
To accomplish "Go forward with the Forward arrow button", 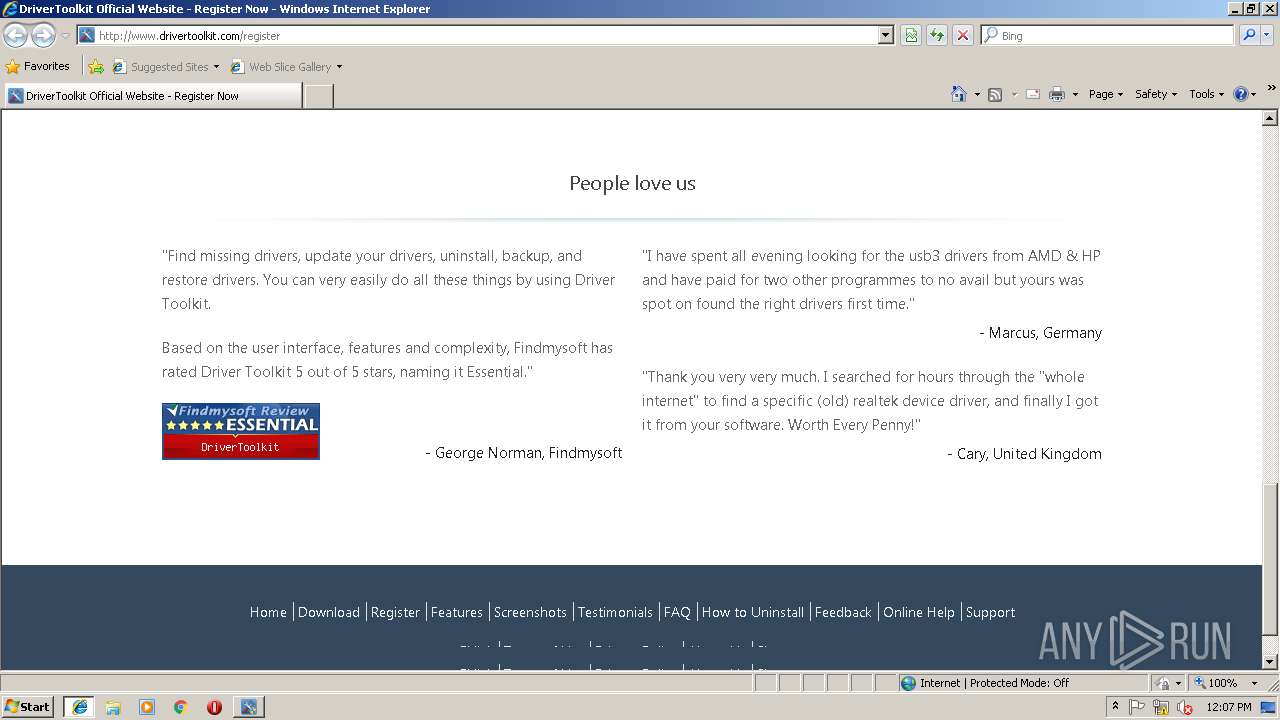I will [43, 35].
